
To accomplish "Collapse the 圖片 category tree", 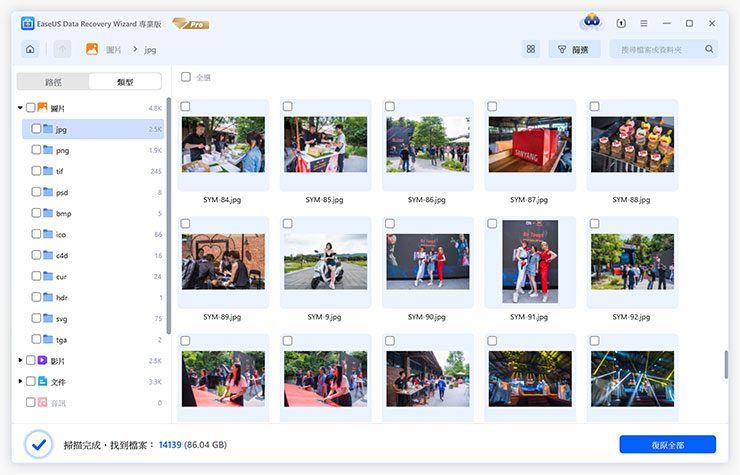I will pos(20,108).
